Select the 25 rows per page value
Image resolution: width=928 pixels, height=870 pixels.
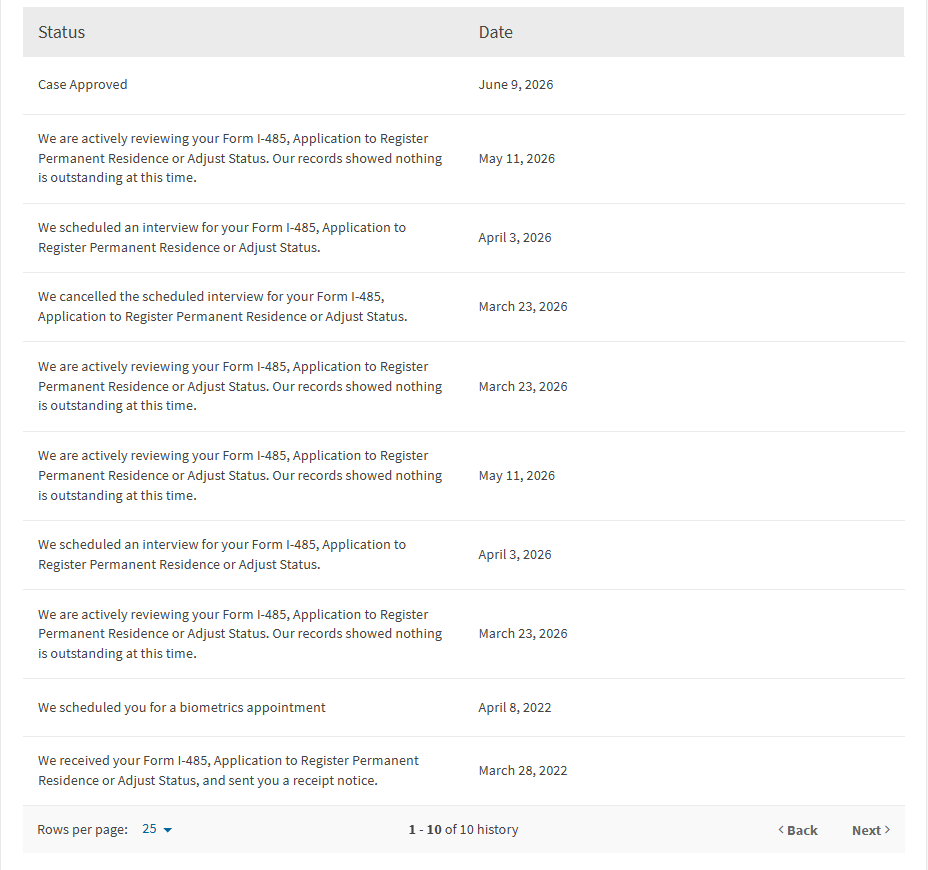149,829
